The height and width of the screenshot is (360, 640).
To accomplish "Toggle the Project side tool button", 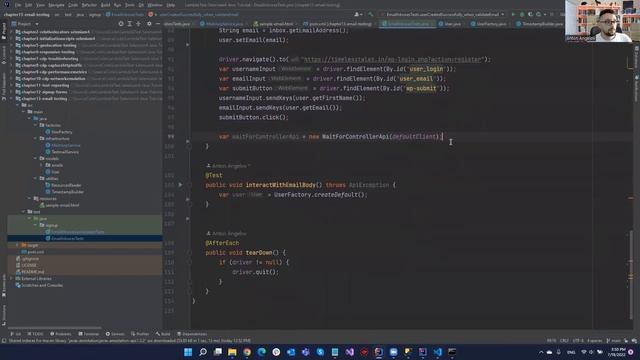I will [4, 31].
